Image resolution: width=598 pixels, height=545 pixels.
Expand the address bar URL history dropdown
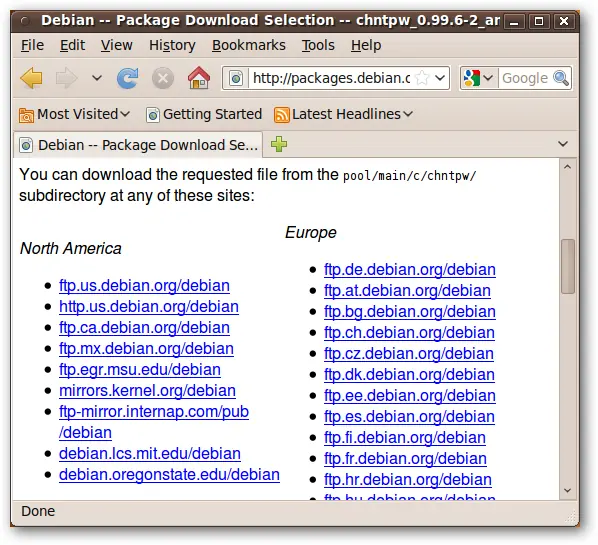pyautogui.click(x=440, y=78)
